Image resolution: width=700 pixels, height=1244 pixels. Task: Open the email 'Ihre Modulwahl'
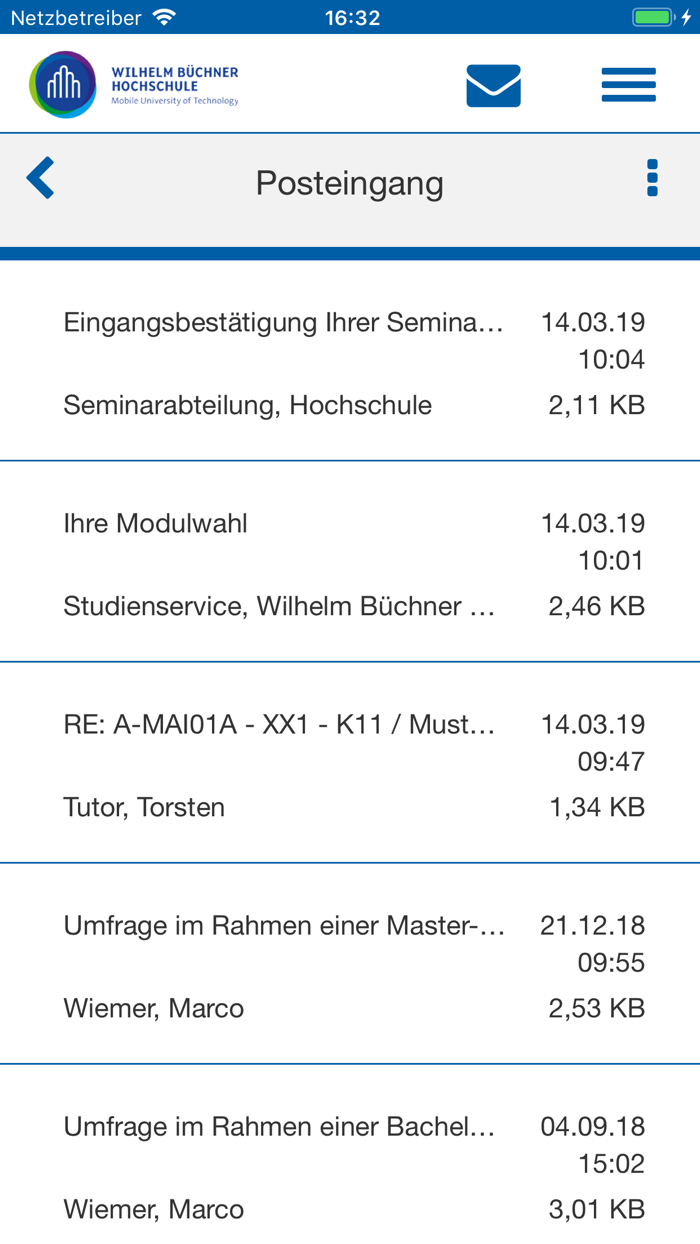155,522
